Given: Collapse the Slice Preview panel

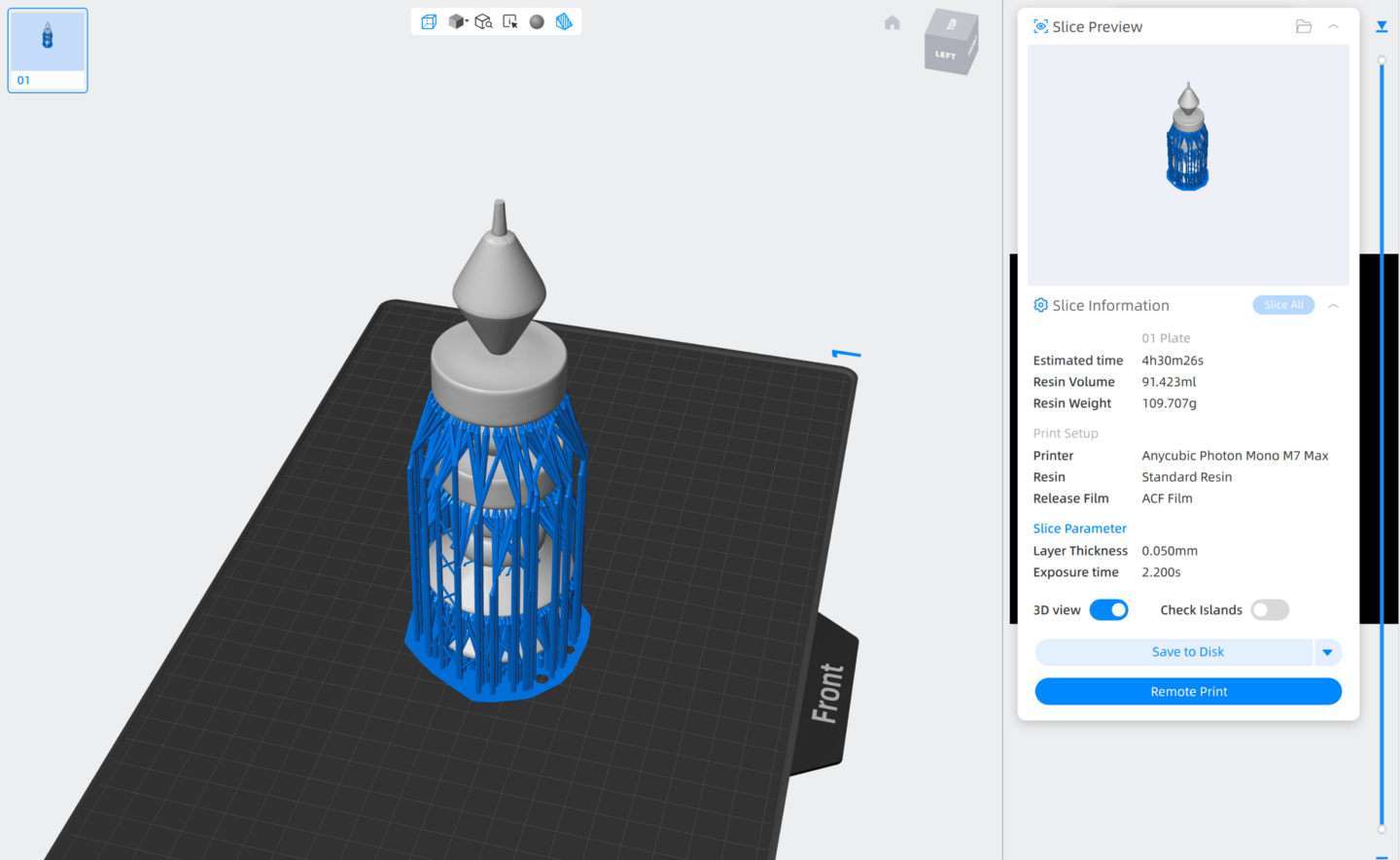Looking at the screenshot, I should point(1334,26).
